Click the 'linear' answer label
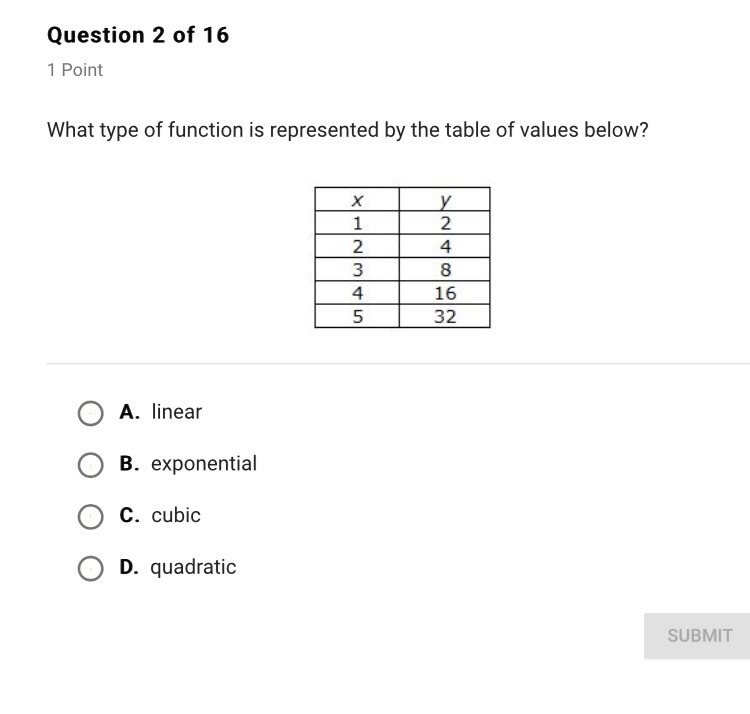750x714 pixels. [176, 412]
